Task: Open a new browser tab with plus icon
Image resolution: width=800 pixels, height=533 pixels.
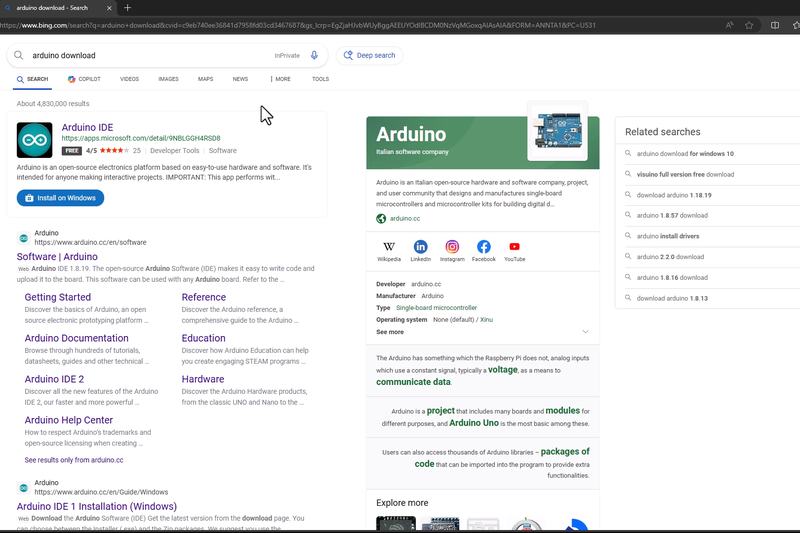Action: point(128,8)
